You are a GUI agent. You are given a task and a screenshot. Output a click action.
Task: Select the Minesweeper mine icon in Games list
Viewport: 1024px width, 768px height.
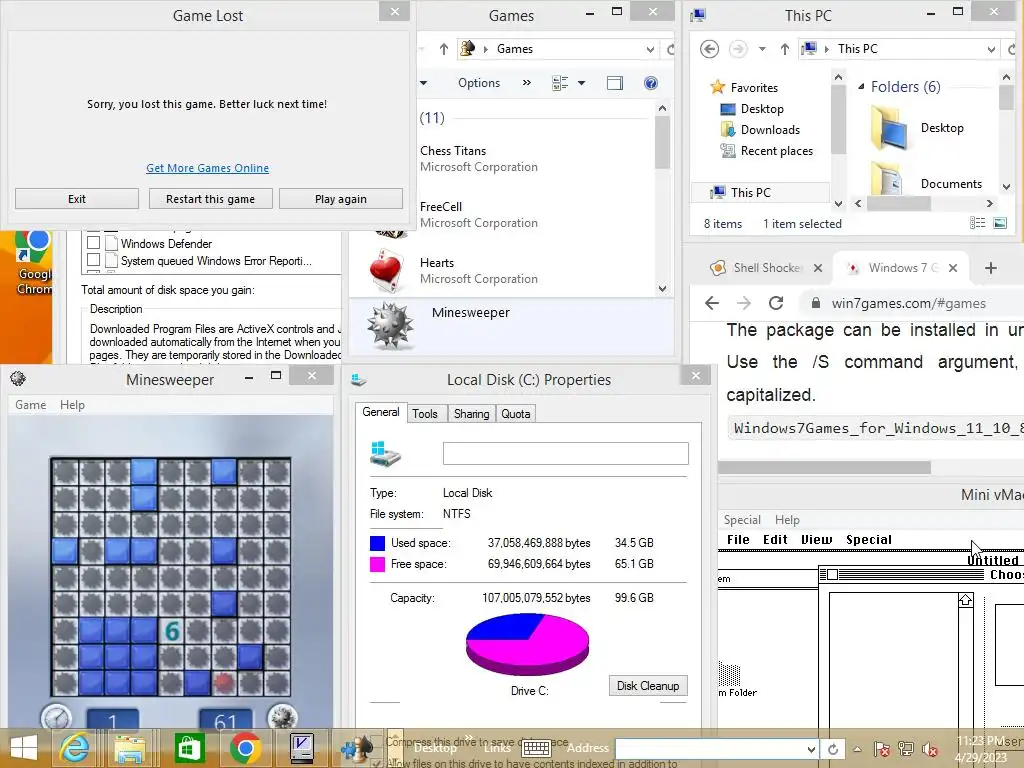(390, 325)
